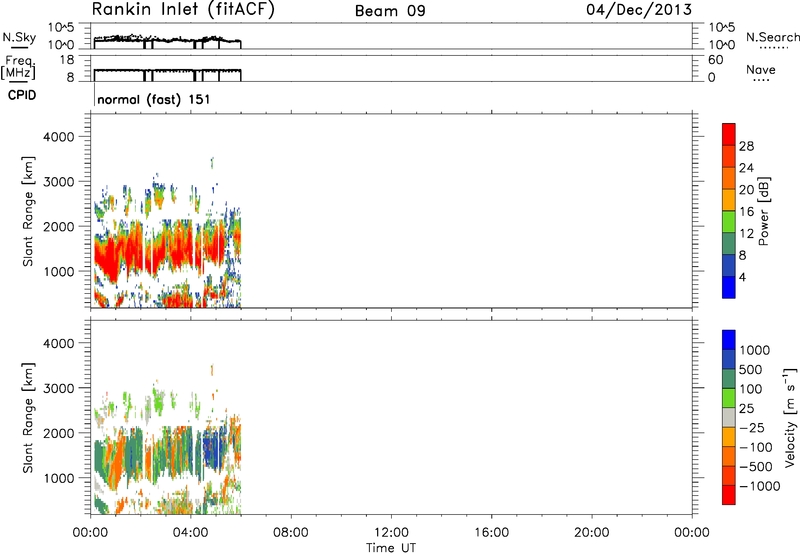800x554 pixels.
Task: Click the '20:00' time tick label
Action: point(591,533)
